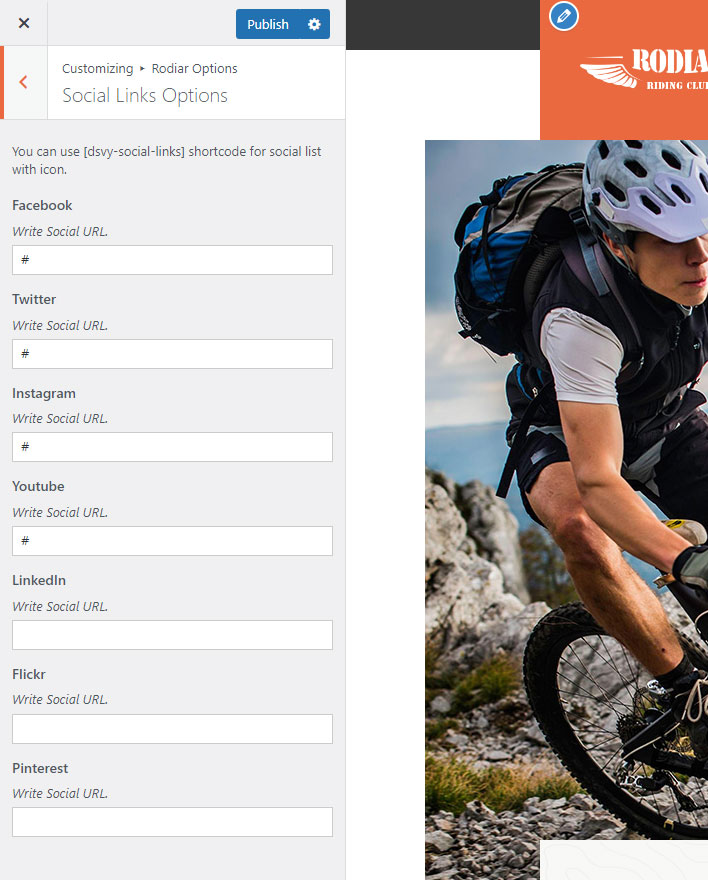Focus the Instagram social URL field
Image resolution: width=708 pixels, height=880 pixels.
(x=172, y=447)
